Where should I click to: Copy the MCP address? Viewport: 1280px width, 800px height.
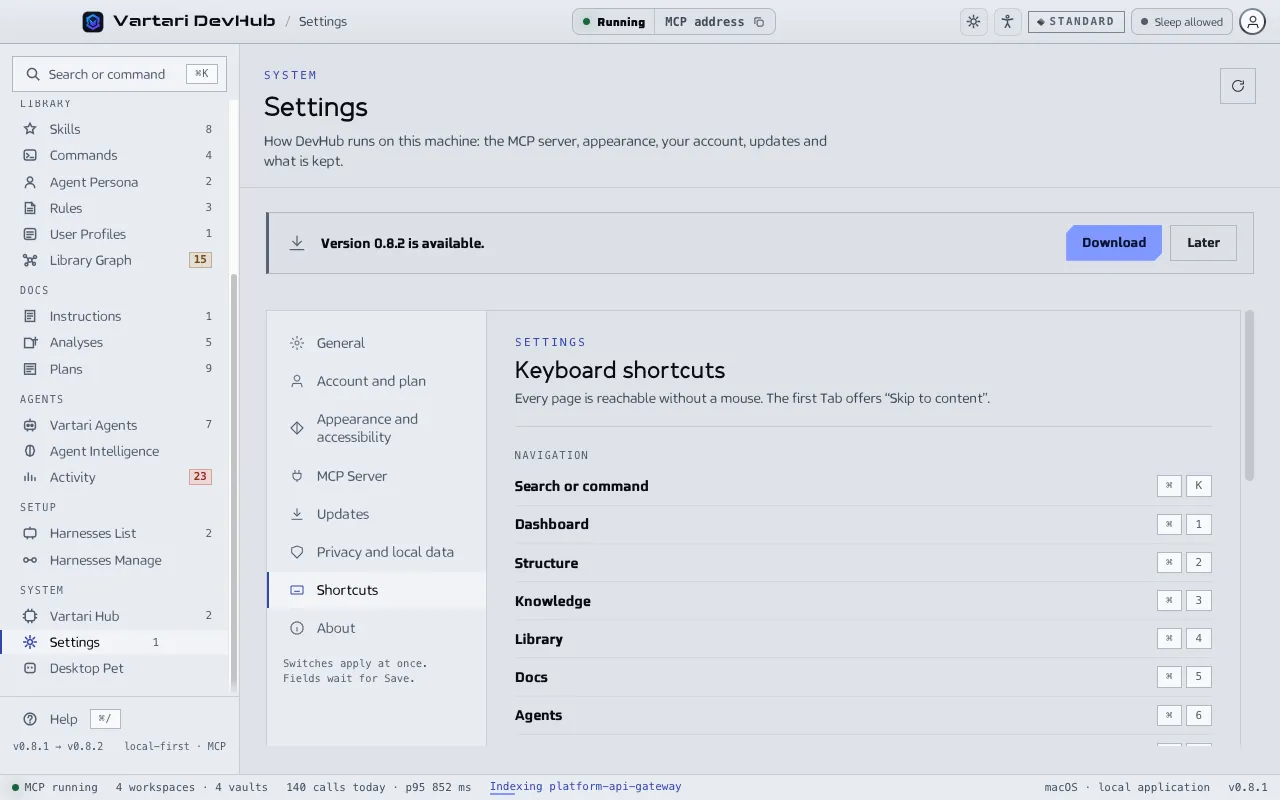pos(759,22)
